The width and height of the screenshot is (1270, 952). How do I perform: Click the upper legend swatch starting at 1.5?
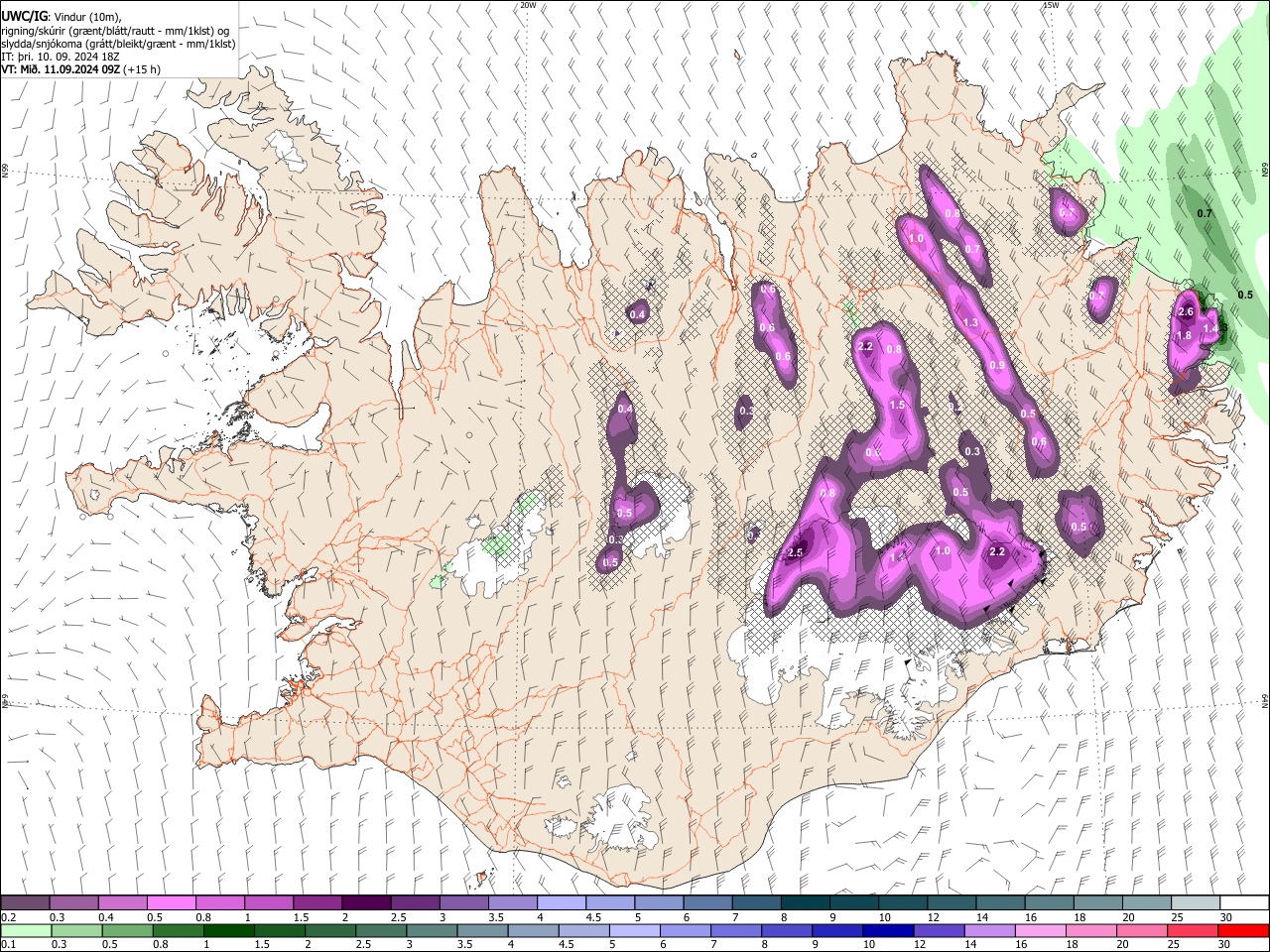point(317,903)
